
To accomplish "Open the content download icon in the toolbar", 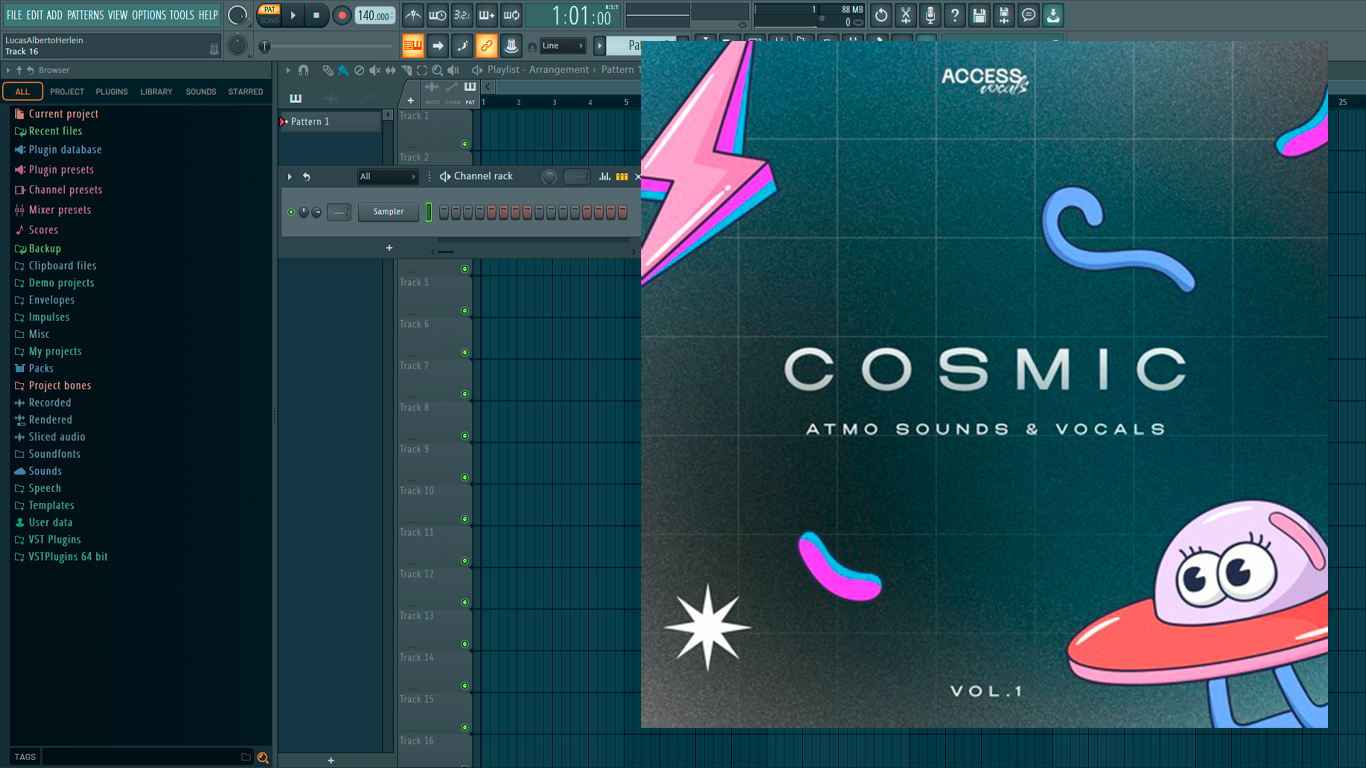I will pyautogui.click(x=1053, y=15).
